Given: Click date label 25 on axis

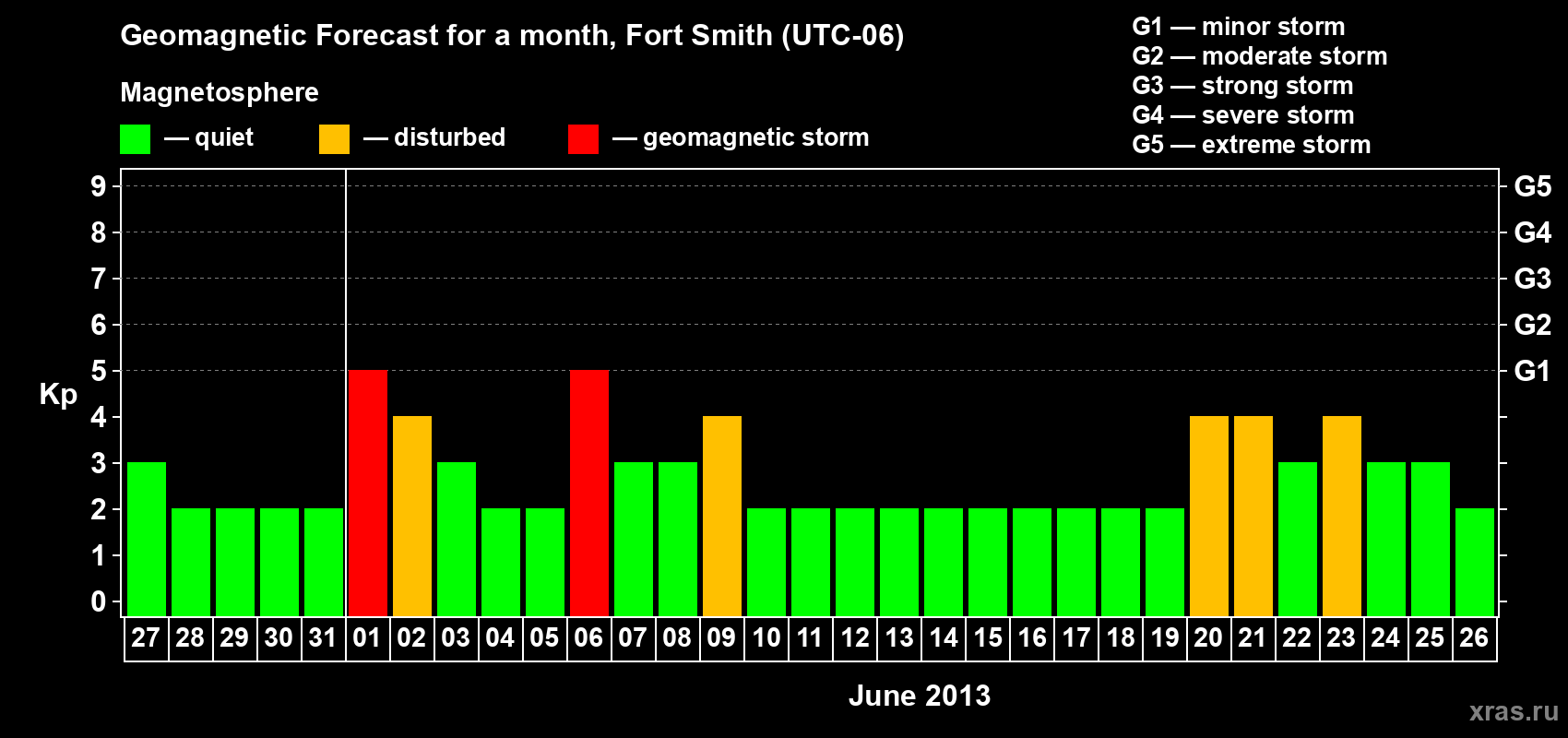Looking at the screenshot, I should click(1430, 637).
